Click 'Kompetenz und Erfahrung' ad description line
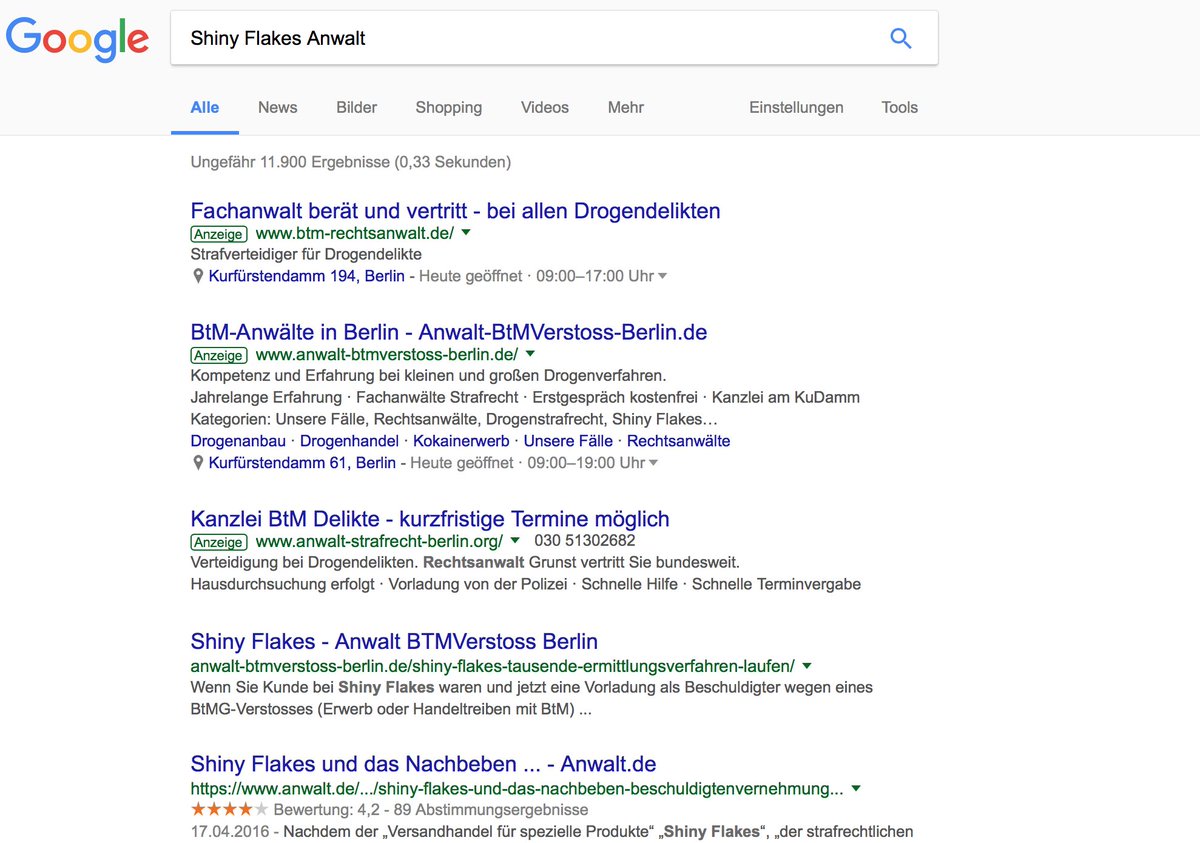 click(x=428, y=375)
